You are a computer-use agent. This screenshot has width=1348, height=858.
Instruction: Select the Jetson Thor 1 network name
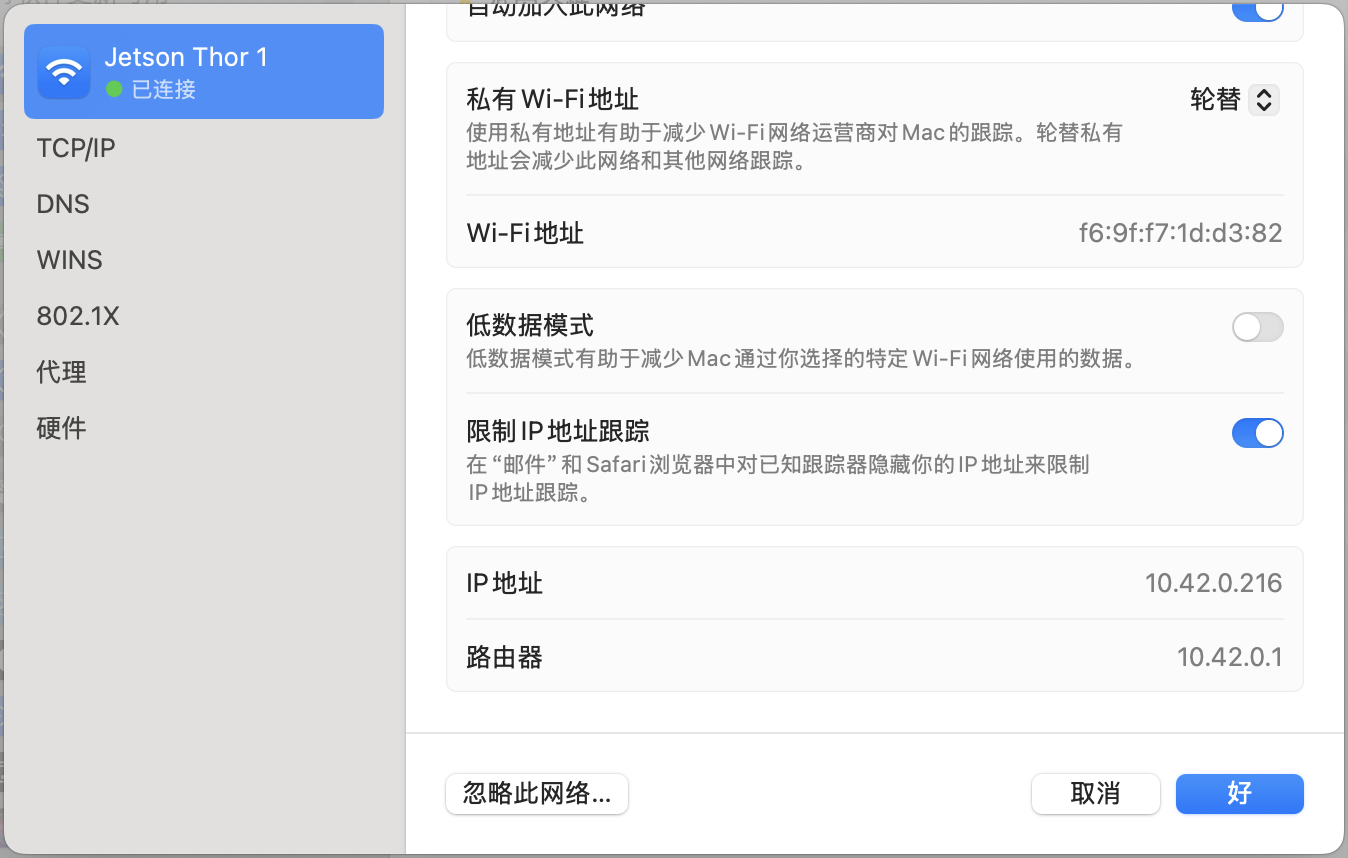(186, 57)
